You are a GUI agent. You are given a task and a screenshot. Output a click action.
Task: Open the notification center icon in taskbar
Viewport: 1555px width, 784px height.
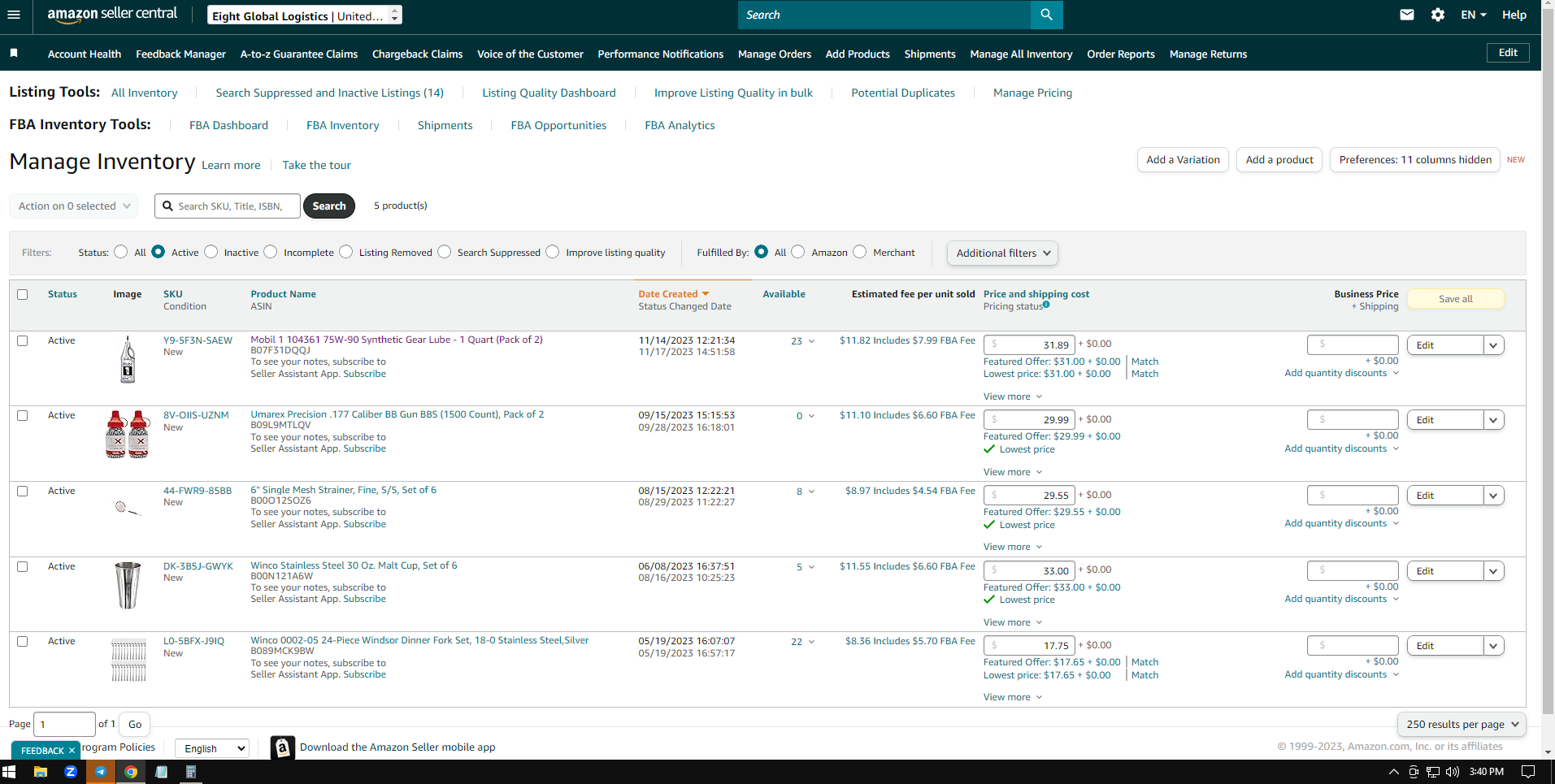pos(1528,772)
